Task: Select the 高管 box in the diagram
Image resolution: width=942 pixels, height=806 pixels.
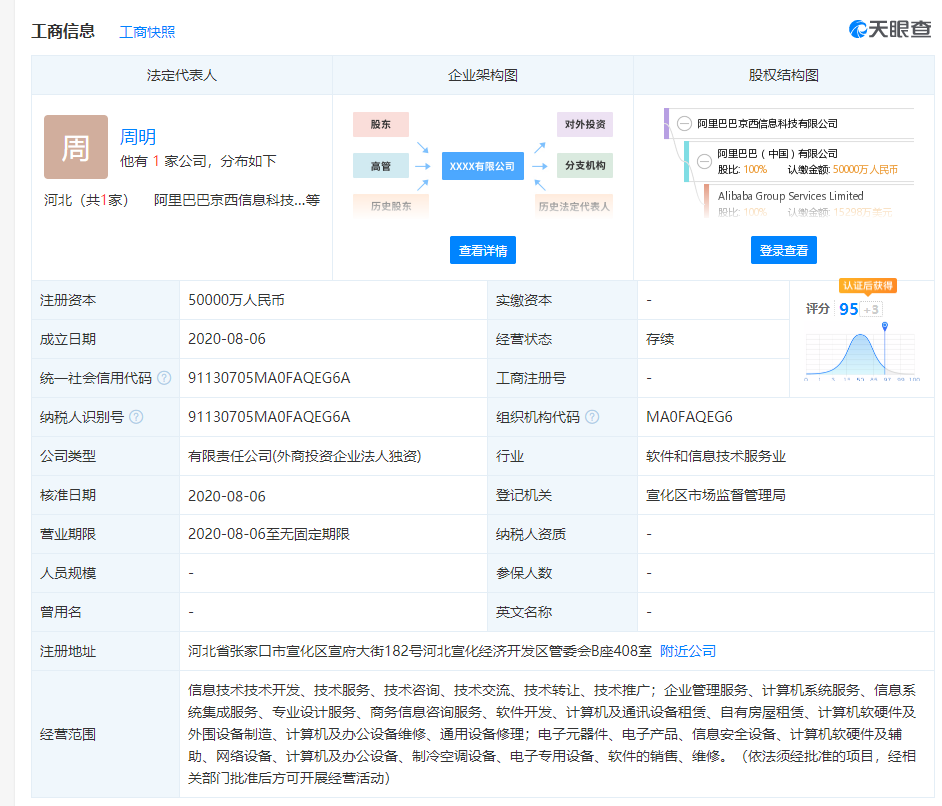Action: (x=381, y=166)
